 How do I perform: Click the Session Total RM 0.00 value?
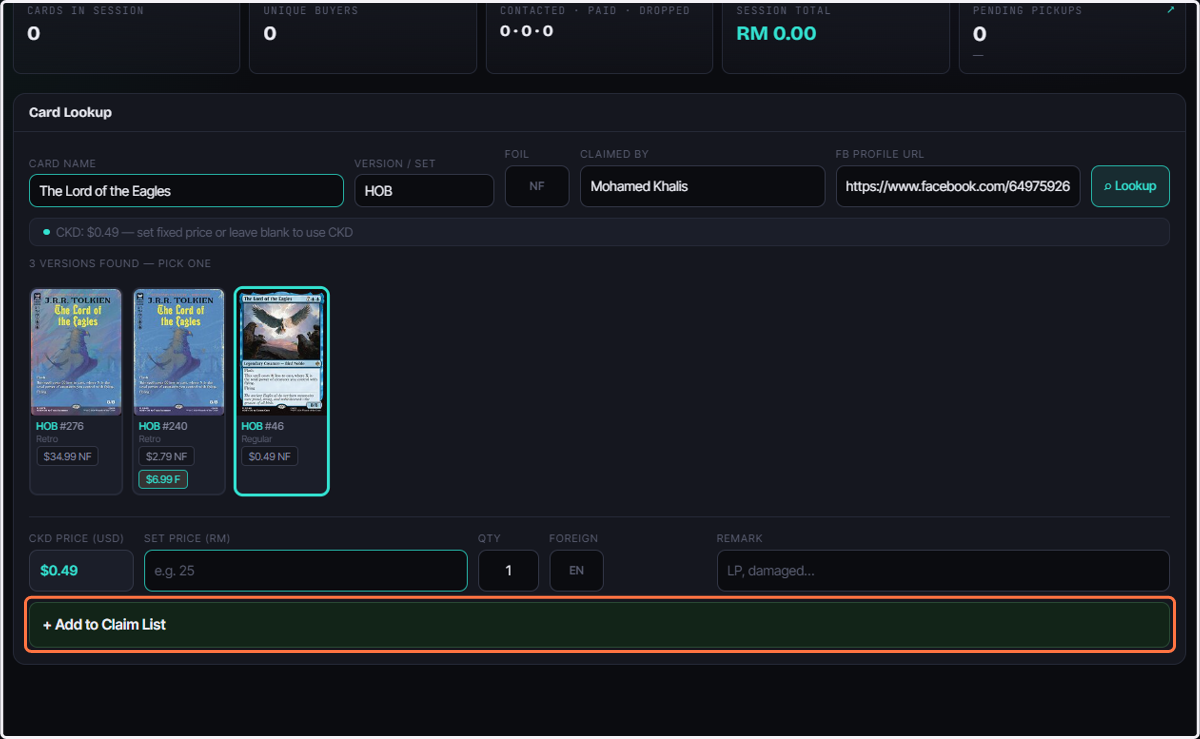[776, 33]
